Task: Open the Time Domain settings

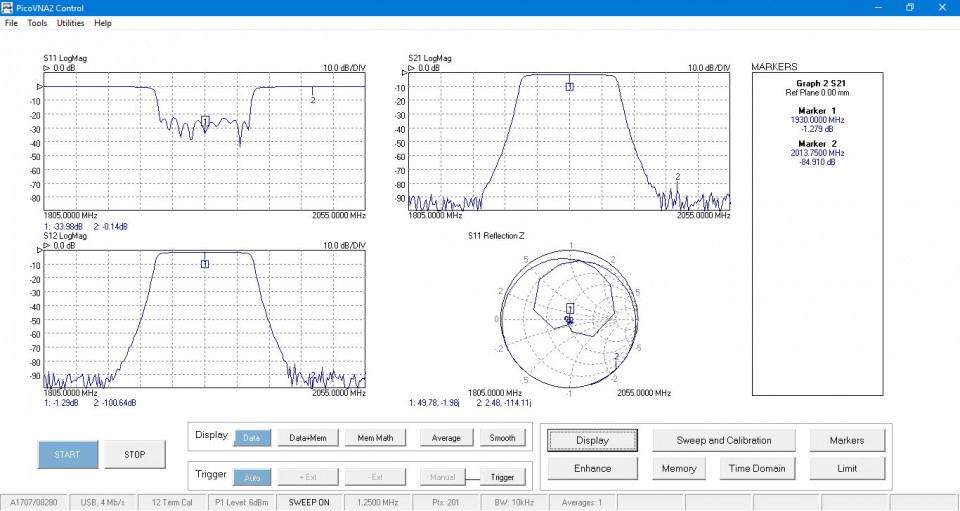Action: [755, 468]
